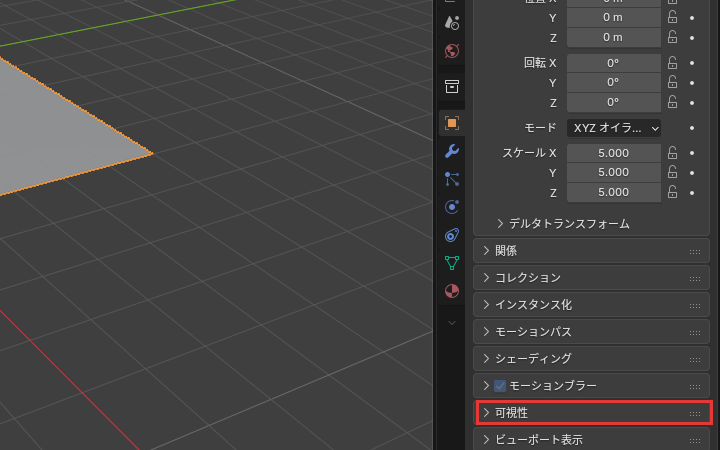Grab the コレクション panel drag handle
Viewport: 720px width, 450px height.
(695, 279)
